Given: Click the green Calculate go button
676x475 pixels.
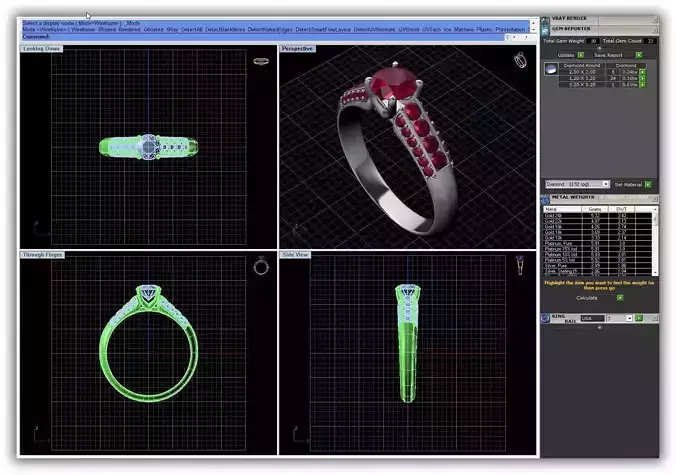Looking at the screenshot, I should point(620,298).
